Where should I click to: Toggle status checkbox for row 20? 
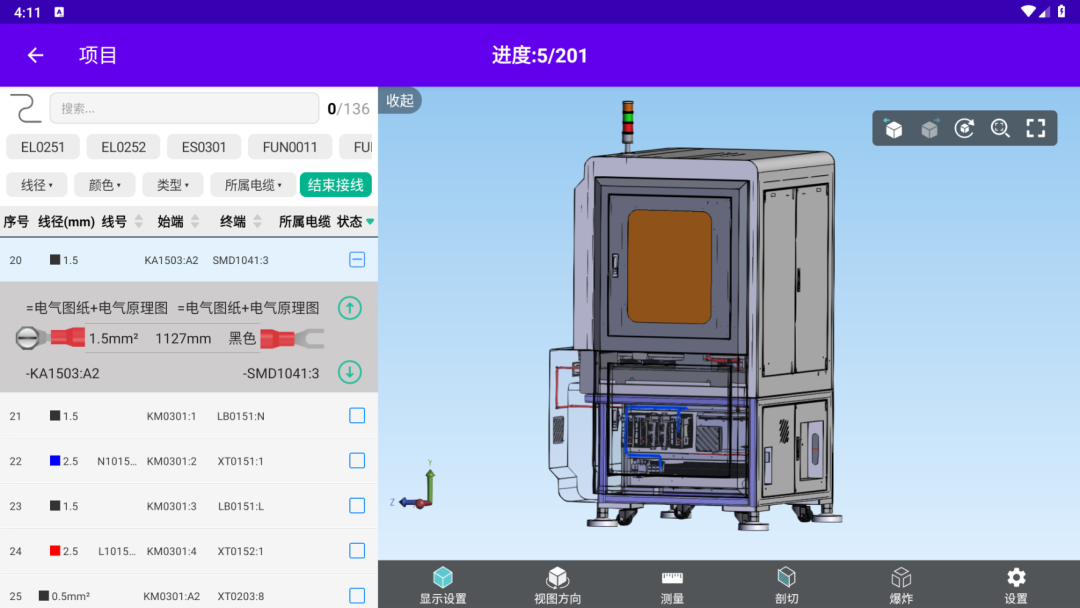tap(357, 260)
